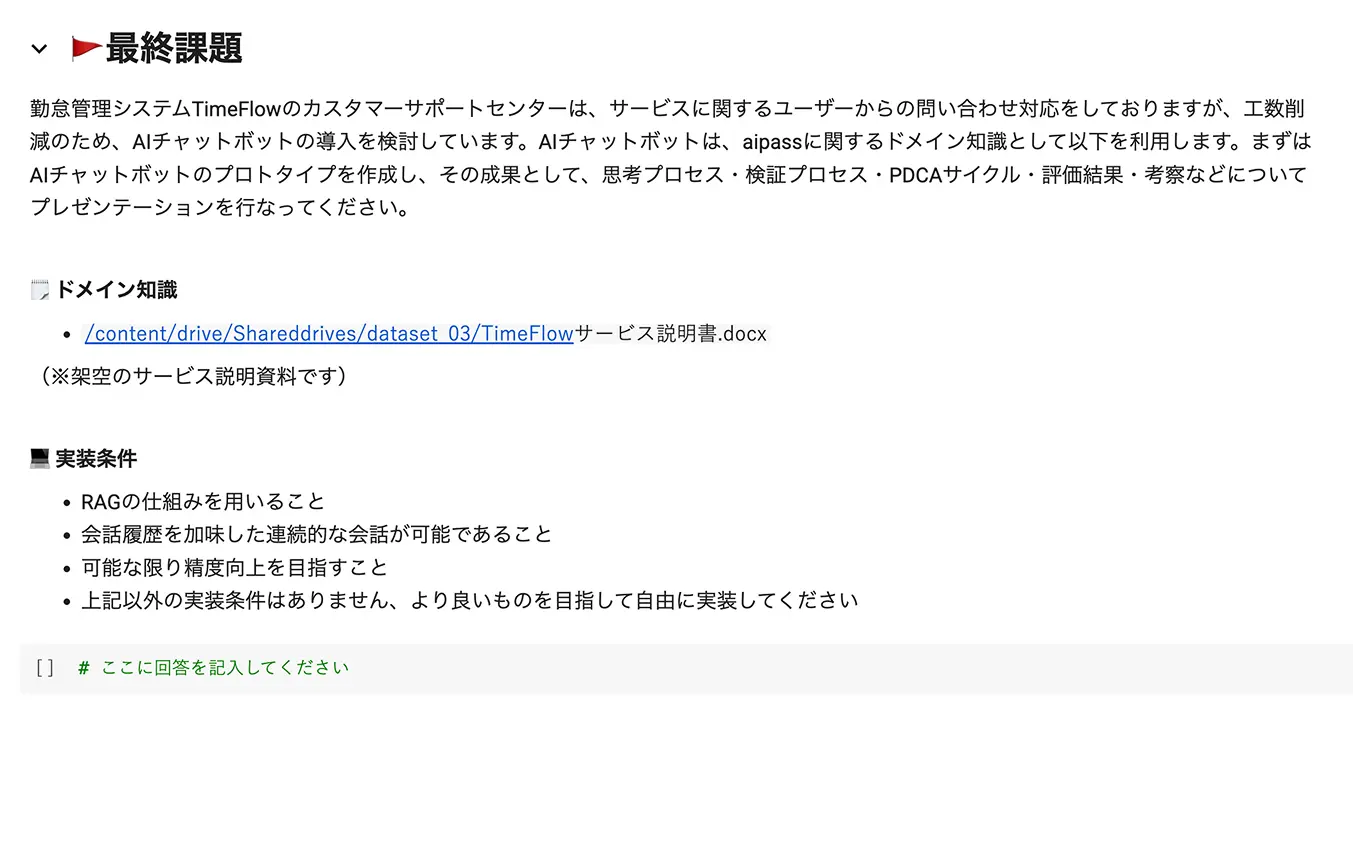The height and width of the screenshot is (846, 1353).
Task: Click empty space inside the code cell
Action: tap(850, 668)
